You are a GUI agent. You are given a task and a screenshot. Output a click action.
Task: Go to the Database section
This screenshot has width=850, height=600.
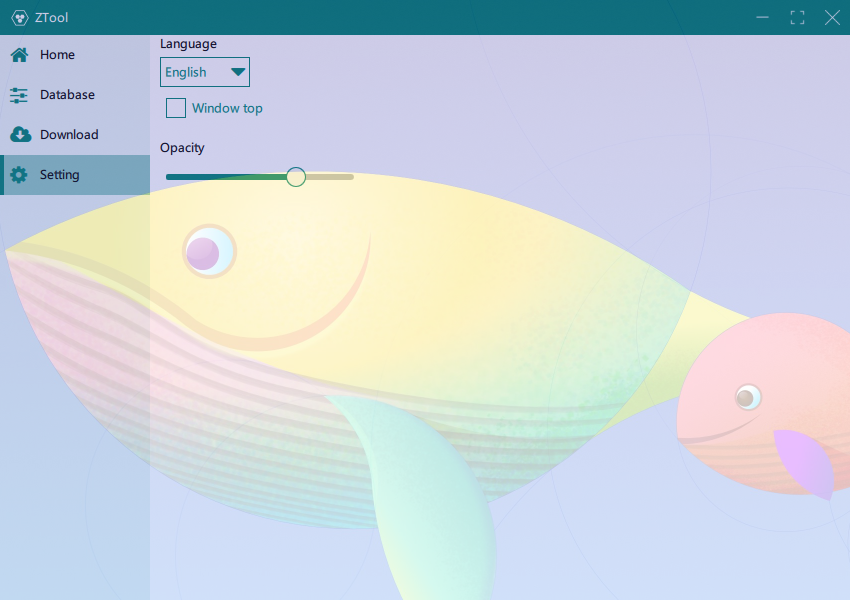point(75,95)
